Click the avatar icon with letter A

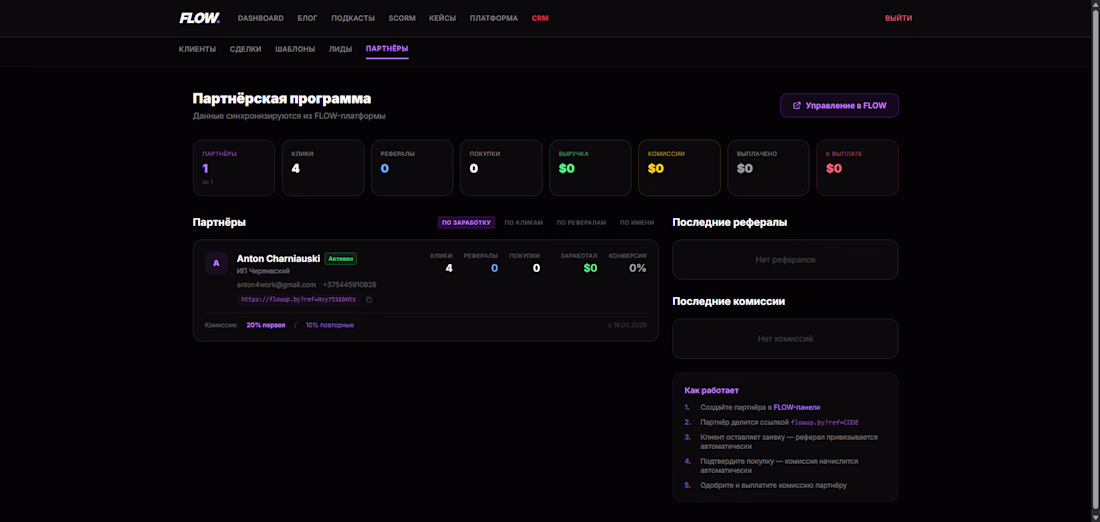point(216,263)
